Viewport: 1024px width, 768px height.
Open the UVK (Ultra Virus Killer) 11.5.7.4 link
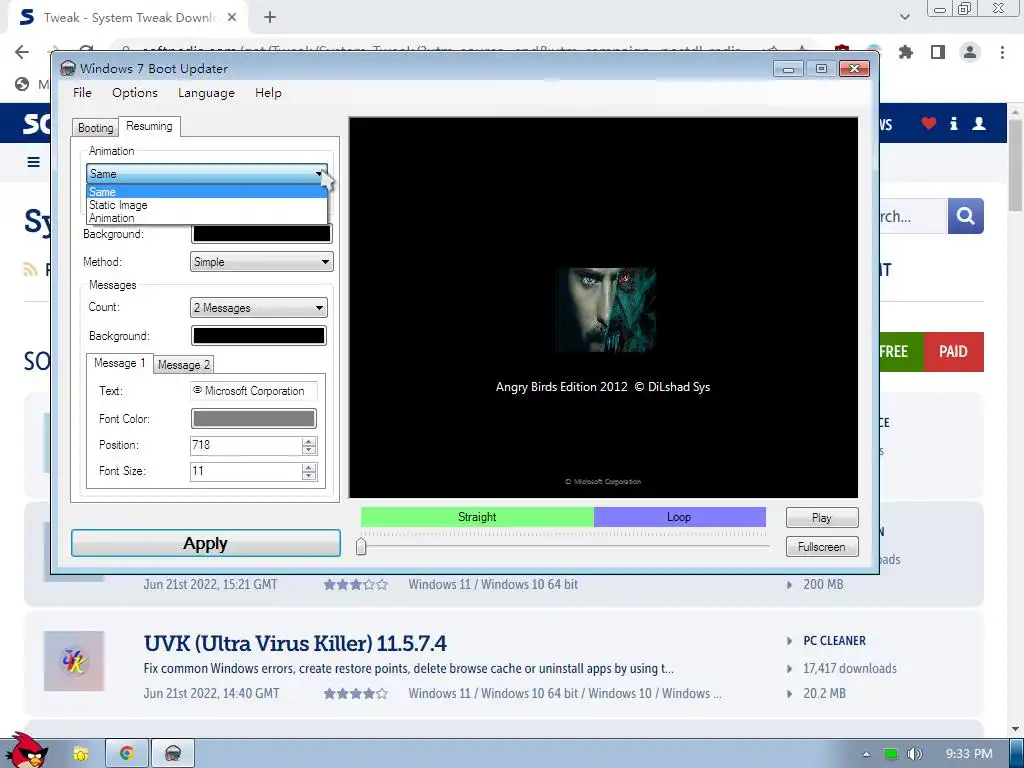coord(295,643)
